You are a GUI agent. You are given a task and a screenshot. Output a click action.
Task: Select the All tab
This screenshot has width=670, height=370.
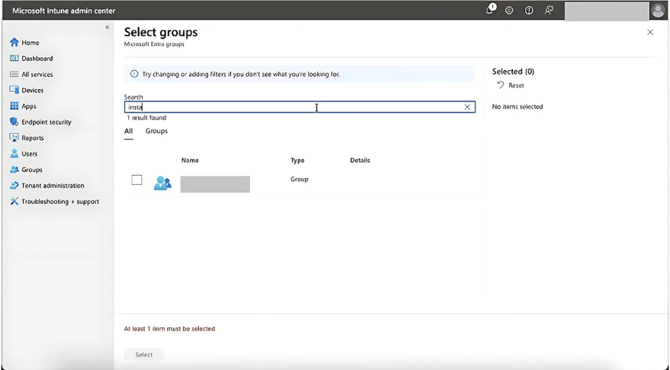(129, 131)
